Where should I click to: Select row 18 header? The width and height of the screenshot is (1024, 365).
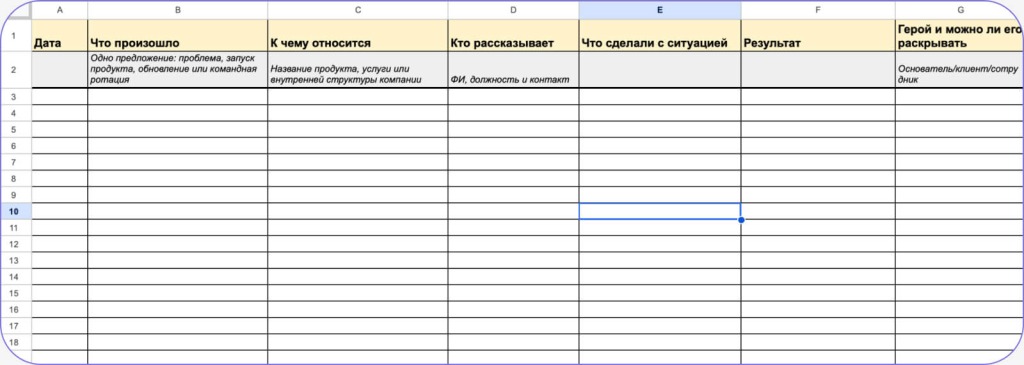point(16,342)
